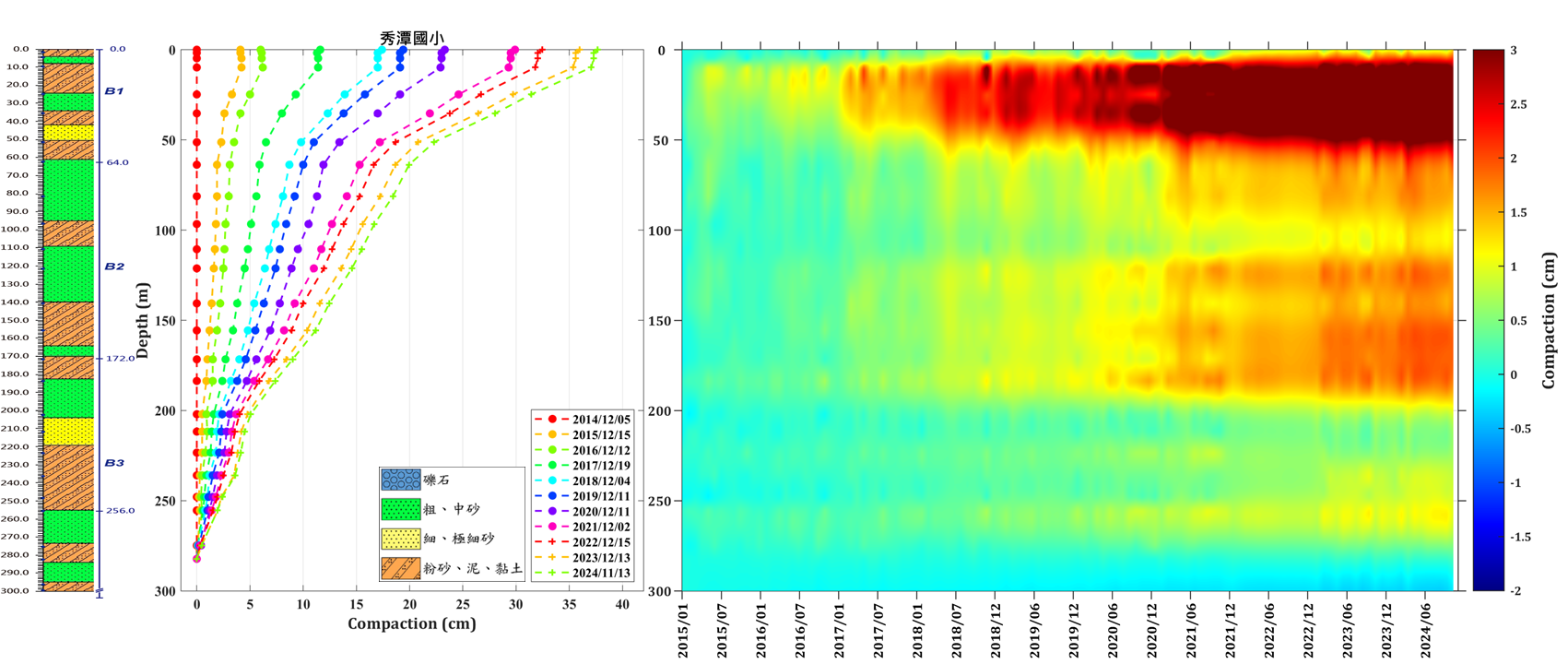Click the chart title 秀潭國小
The image size is (1568, 664).
pyautogui.click(x=412, y=39)
